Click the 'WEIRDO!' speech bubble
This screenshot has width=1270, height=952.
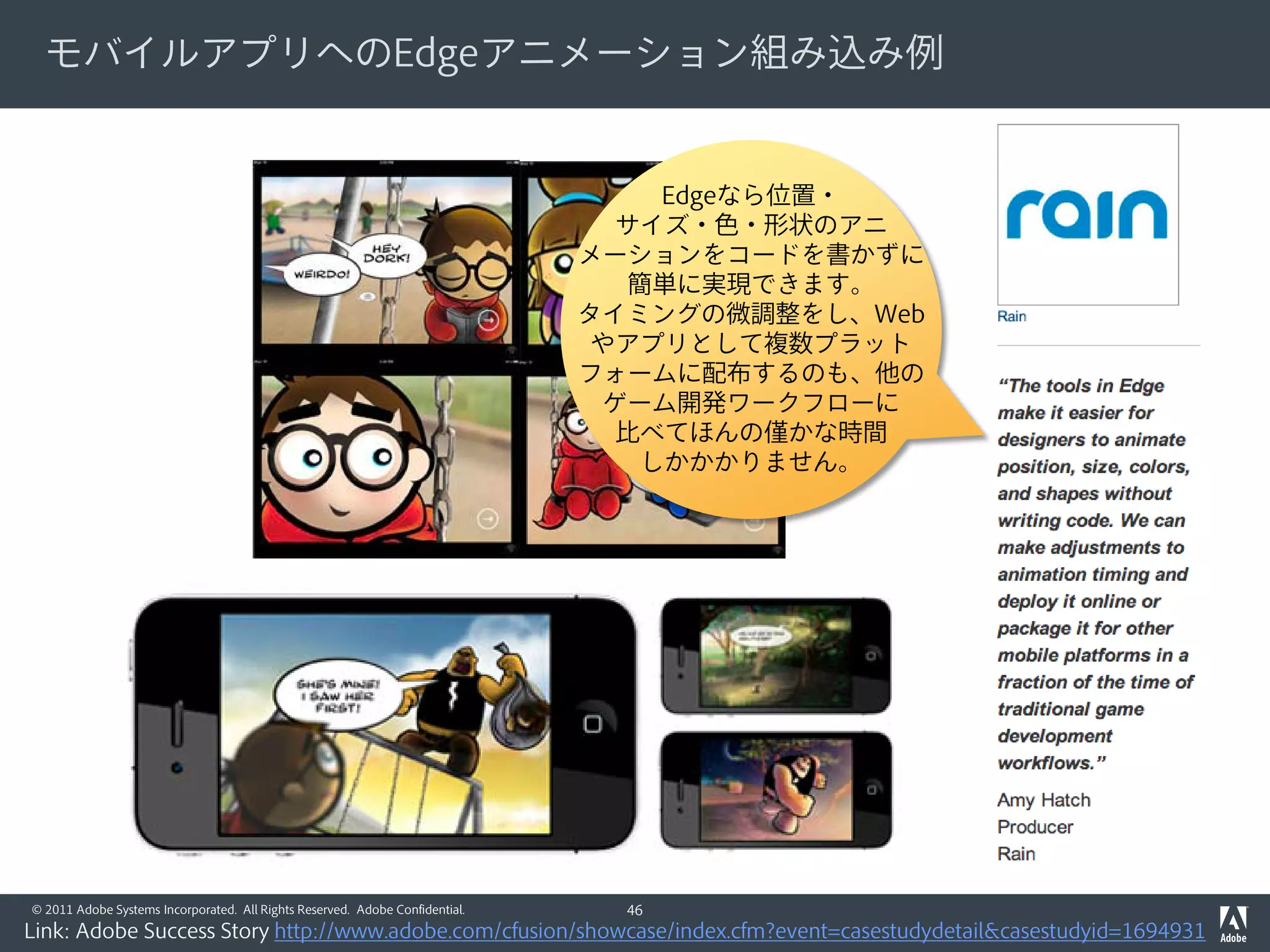[322, 274]
